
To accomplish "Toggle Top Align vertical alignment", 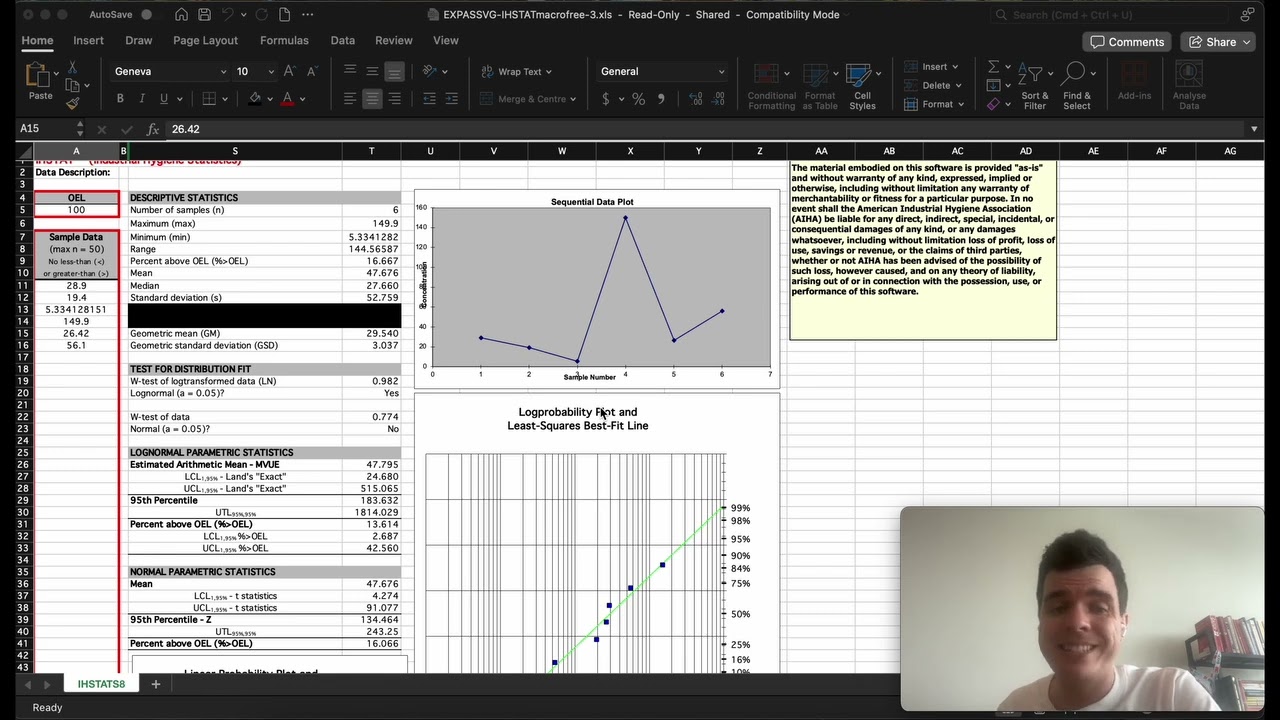I will (x=350, y=71).
